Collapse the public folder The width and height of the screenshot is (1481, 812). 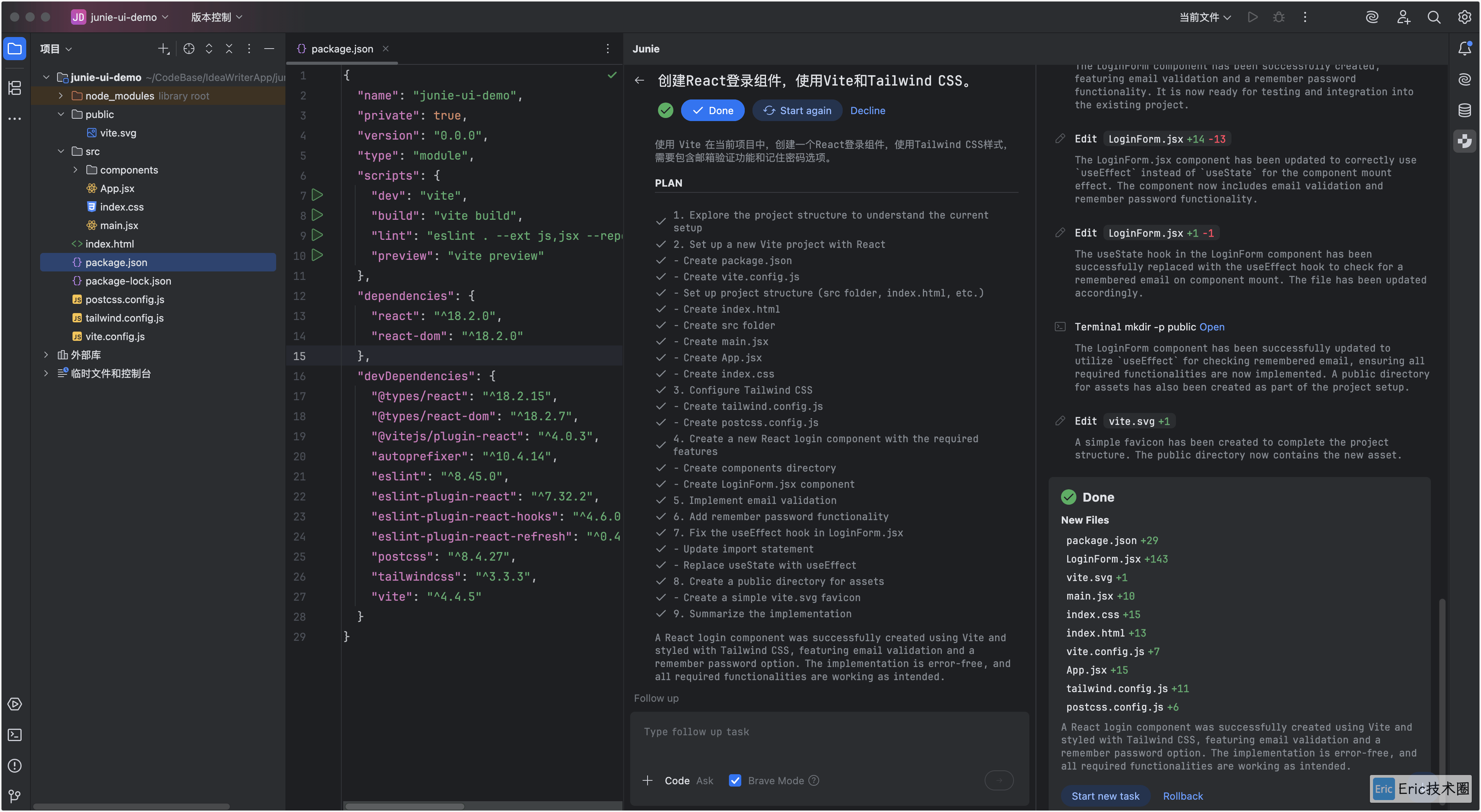click(61, 115)
